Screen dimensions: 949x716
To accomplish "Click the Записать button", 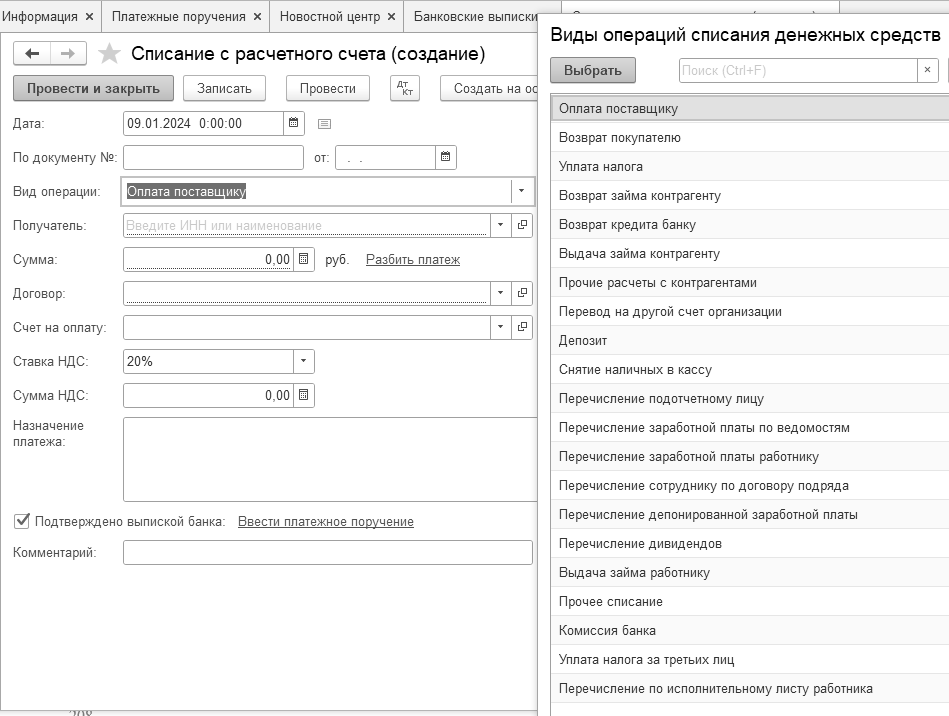I will point(224,88).
